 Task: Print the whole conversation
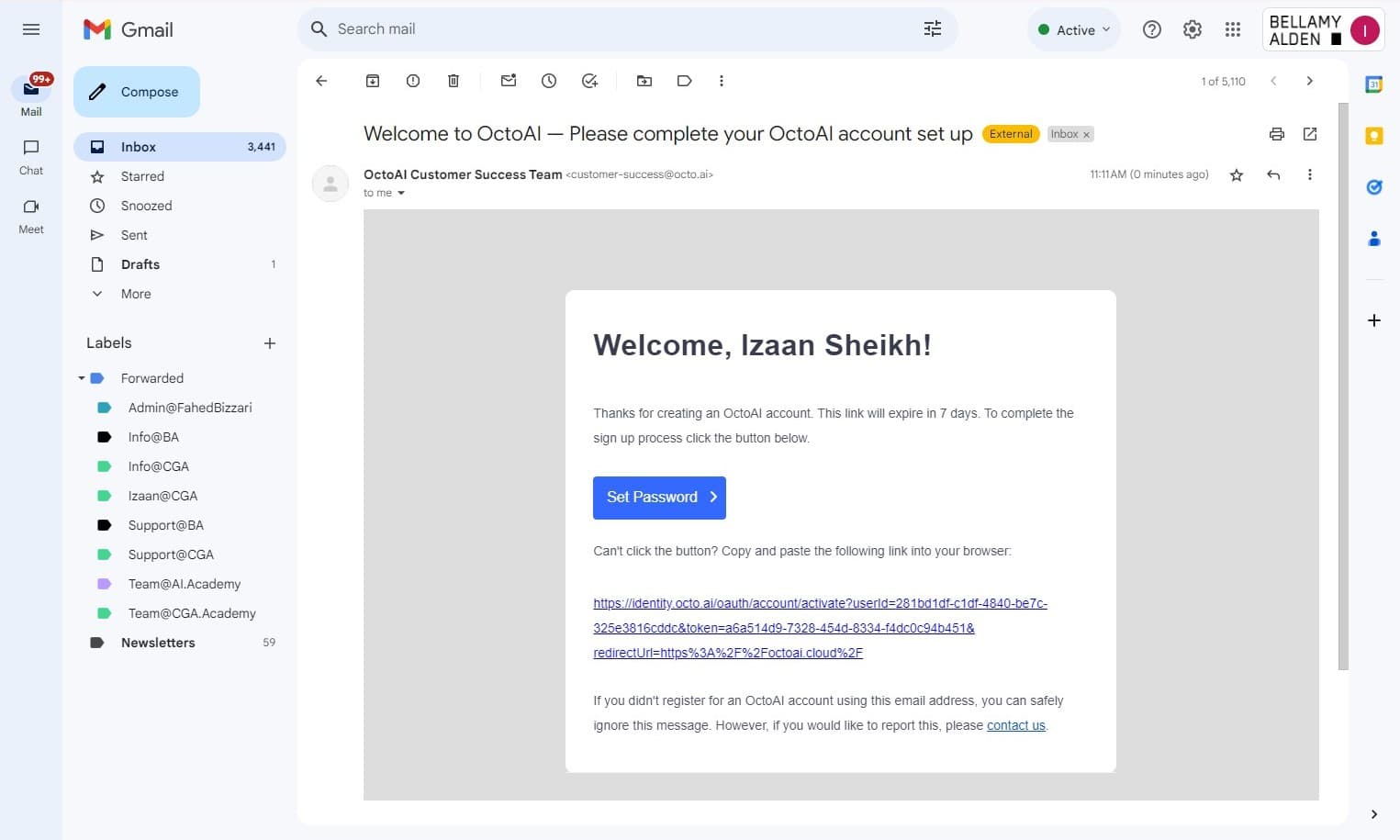[1277, 134]
